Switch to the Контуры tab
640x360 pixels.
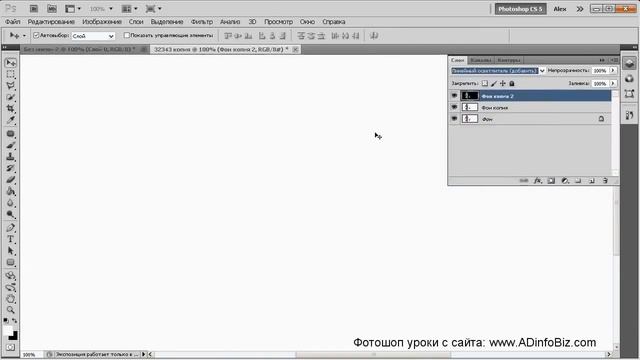(x=509, y=60)
